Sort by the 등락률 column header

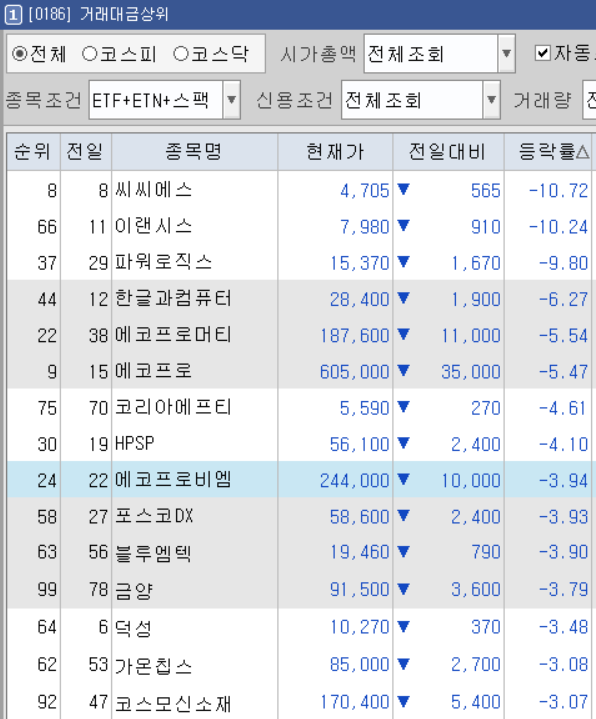(548, 152)
